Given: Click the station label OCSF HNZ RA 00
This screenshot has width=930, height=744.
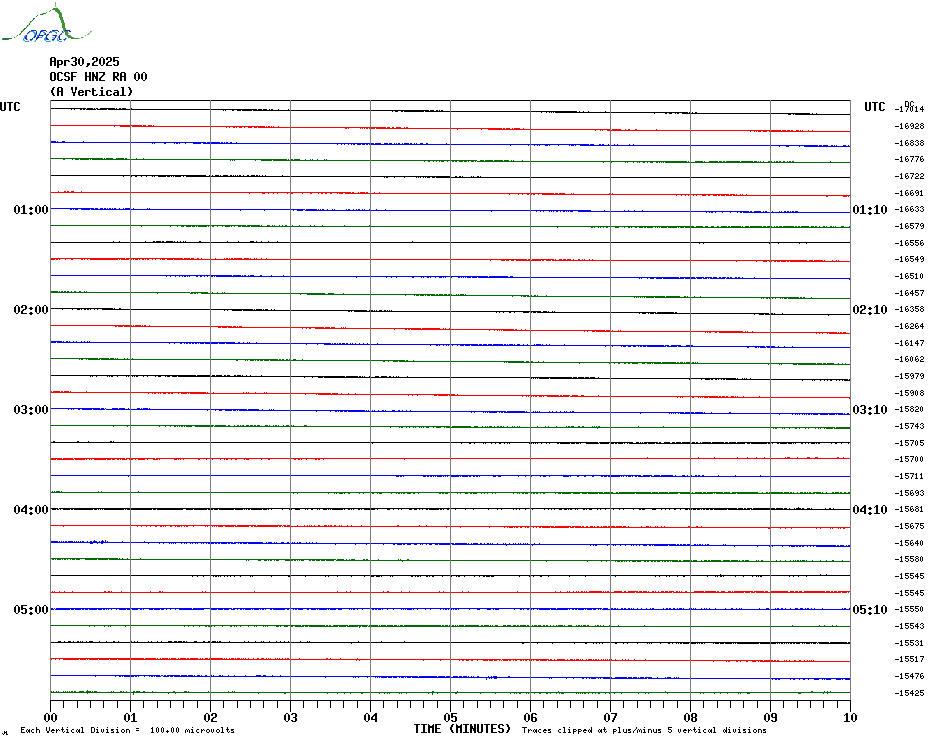Looking at the screenshot, I should point(98,77).
